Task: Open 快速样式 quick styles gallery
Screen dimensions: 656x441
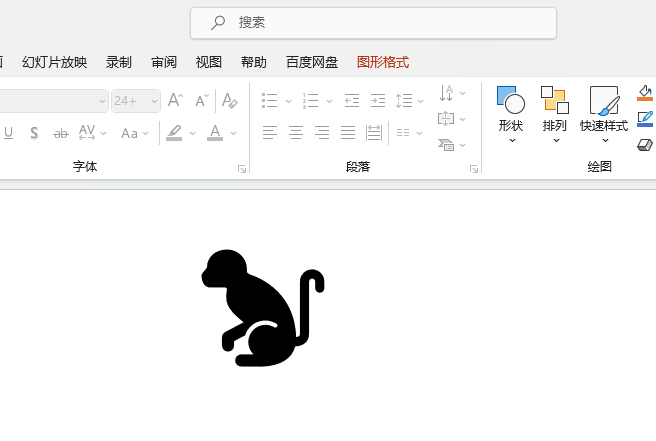Action: pyautogui.click(x=604, y=114)
